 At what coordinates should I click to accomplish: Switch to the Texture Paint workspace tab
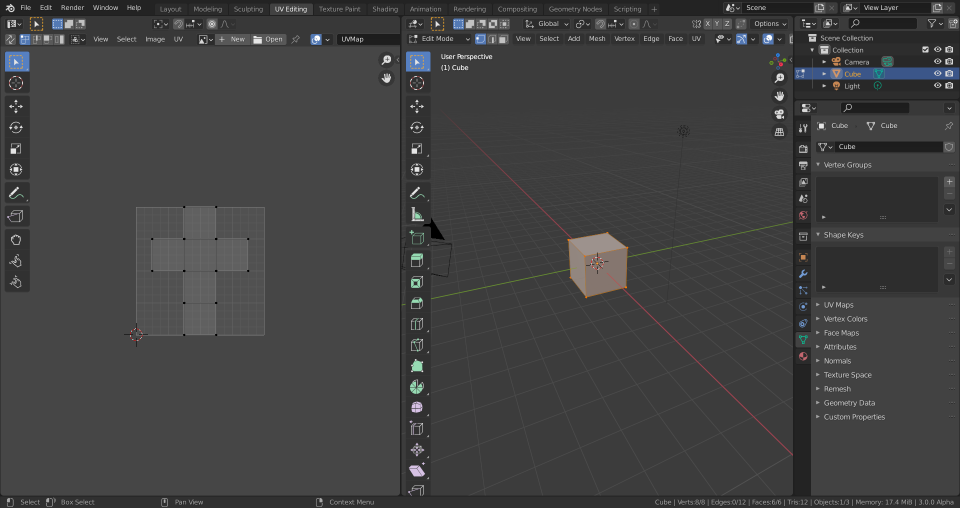click(339, 9)
